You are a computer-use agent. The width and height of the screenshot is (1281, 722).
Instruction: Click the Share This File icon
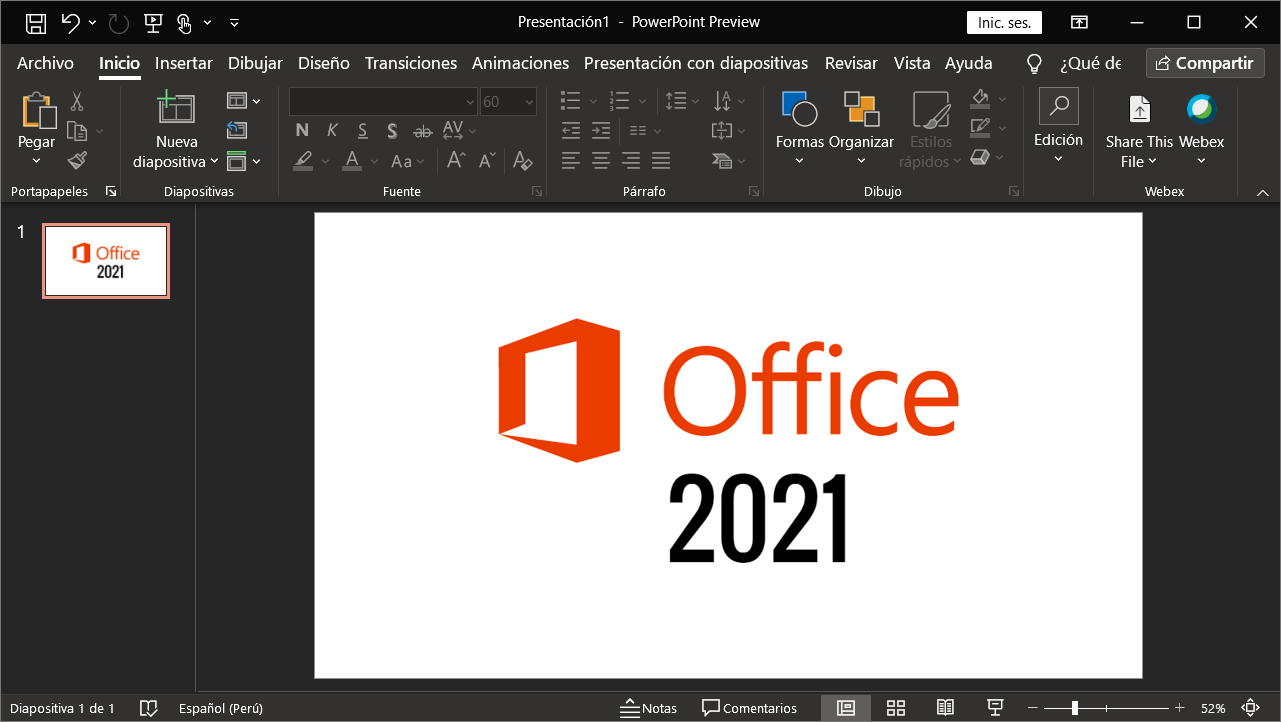[x=1139, y=109]
